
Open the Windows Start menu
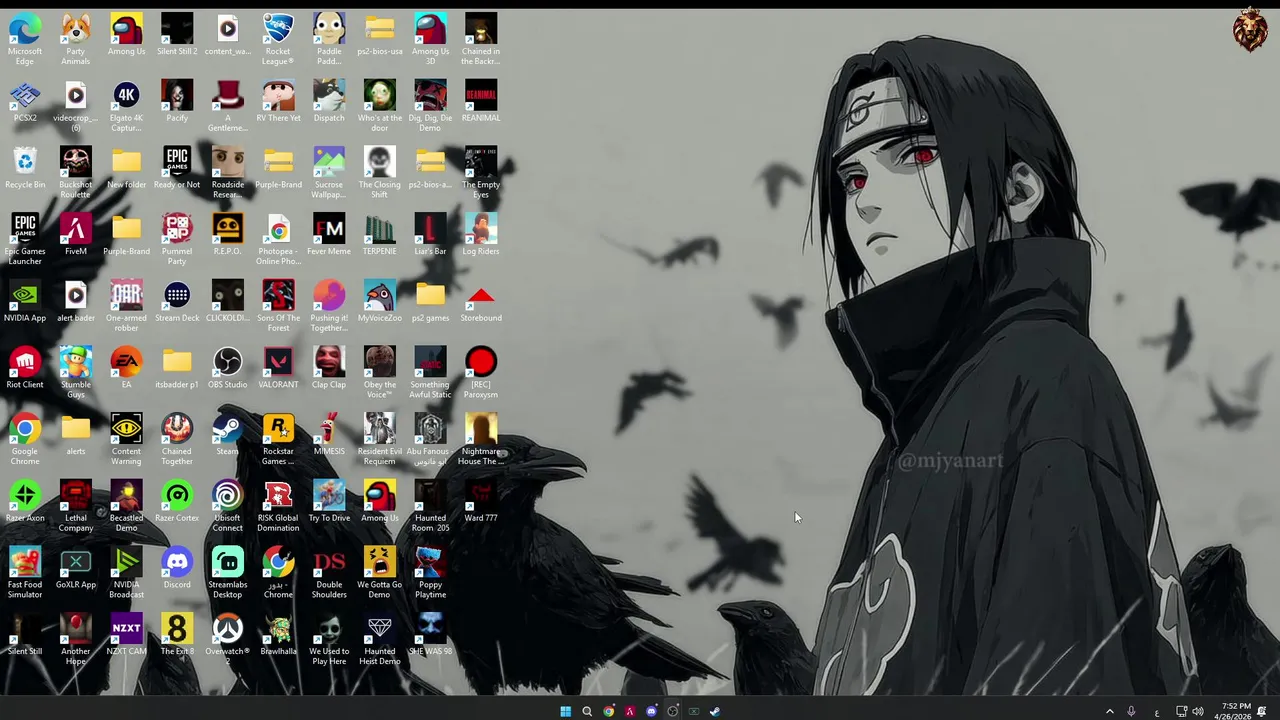565,711
